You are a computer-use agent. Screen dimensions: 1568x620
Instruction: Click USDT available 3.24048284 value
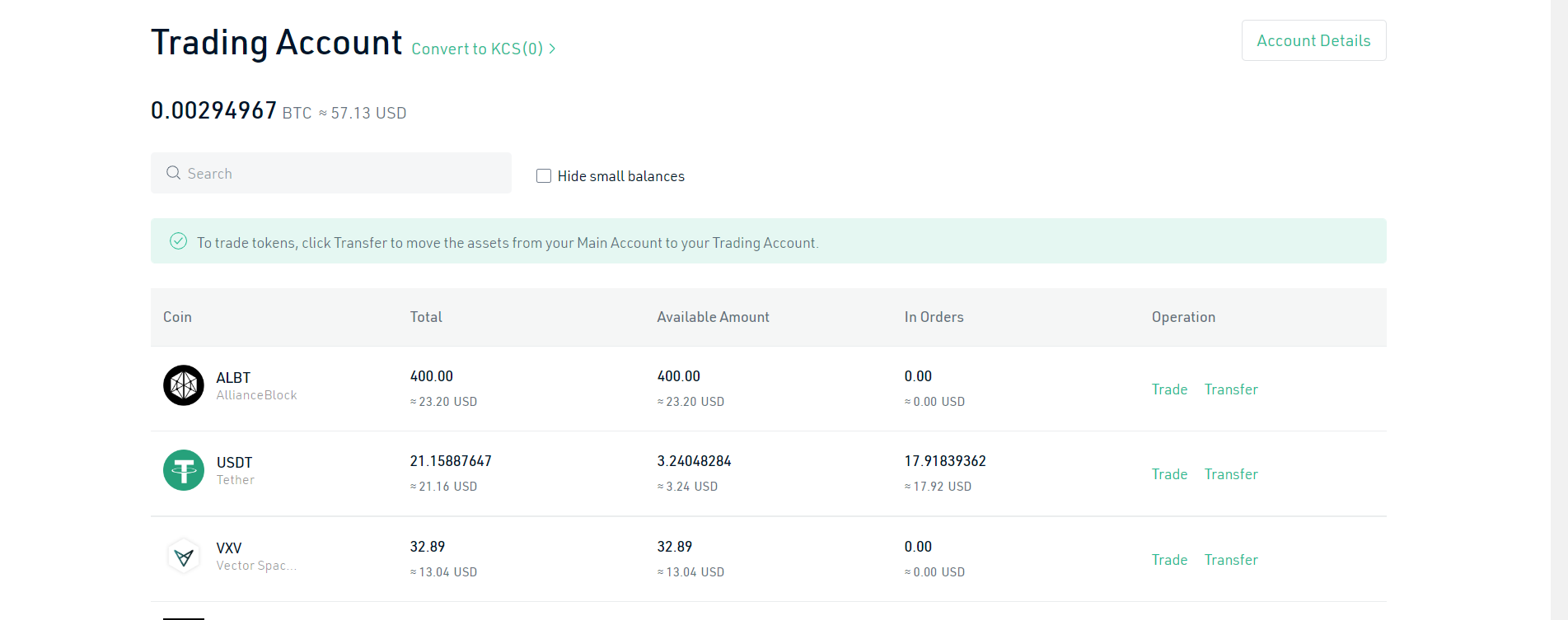694,461
